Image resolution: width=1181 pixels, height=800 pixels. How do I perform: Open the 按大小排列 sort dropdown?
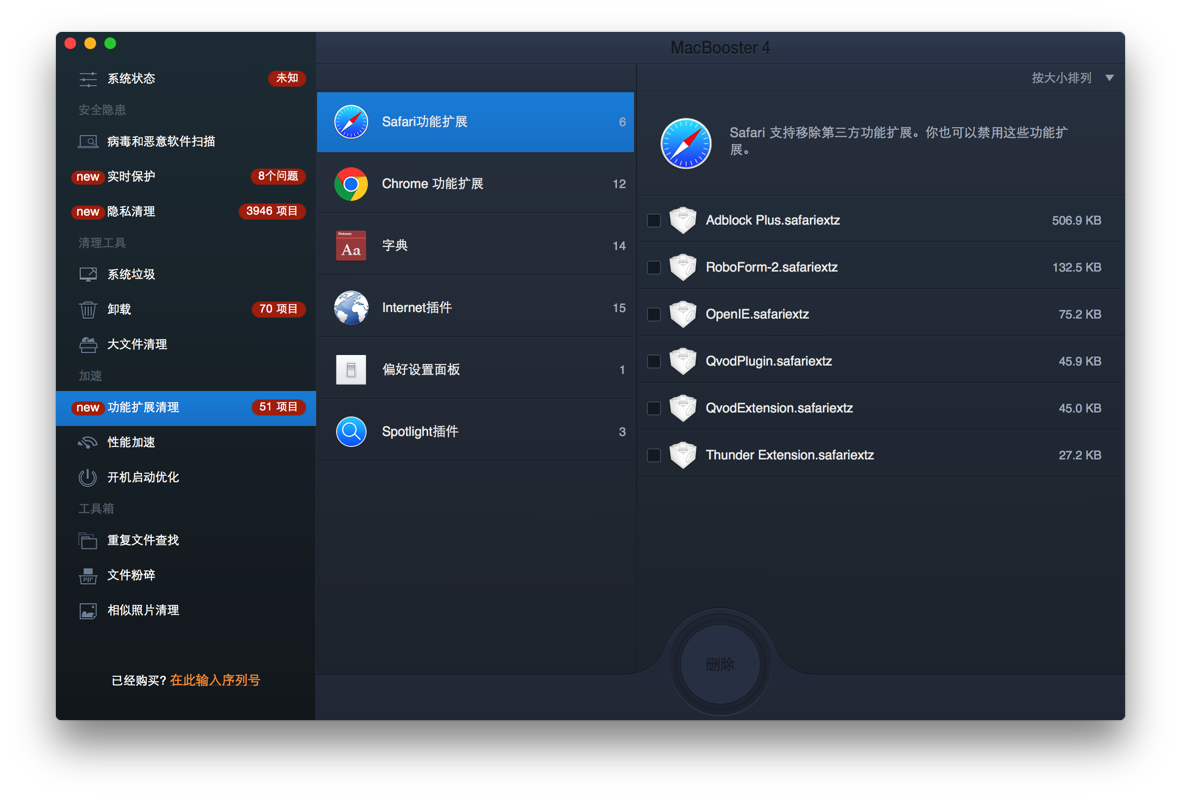tap(1073, 78)
